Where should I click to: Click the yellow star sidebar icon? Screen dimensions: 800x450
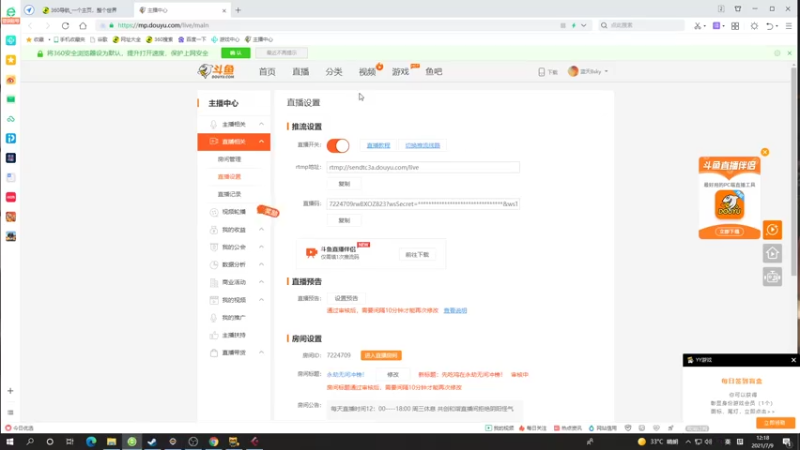(x=11, y=60)
